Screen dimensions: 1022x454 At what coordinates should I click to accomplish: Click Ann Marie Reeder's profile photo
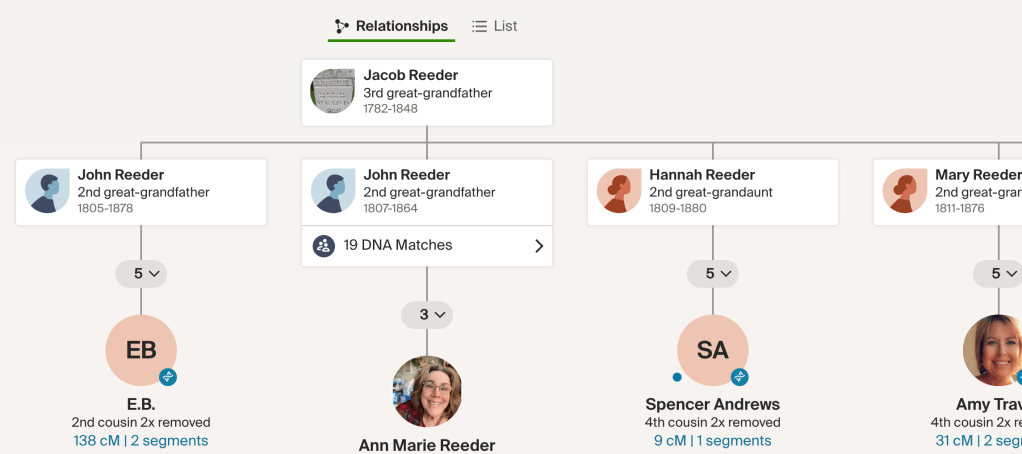coord(427,391)
